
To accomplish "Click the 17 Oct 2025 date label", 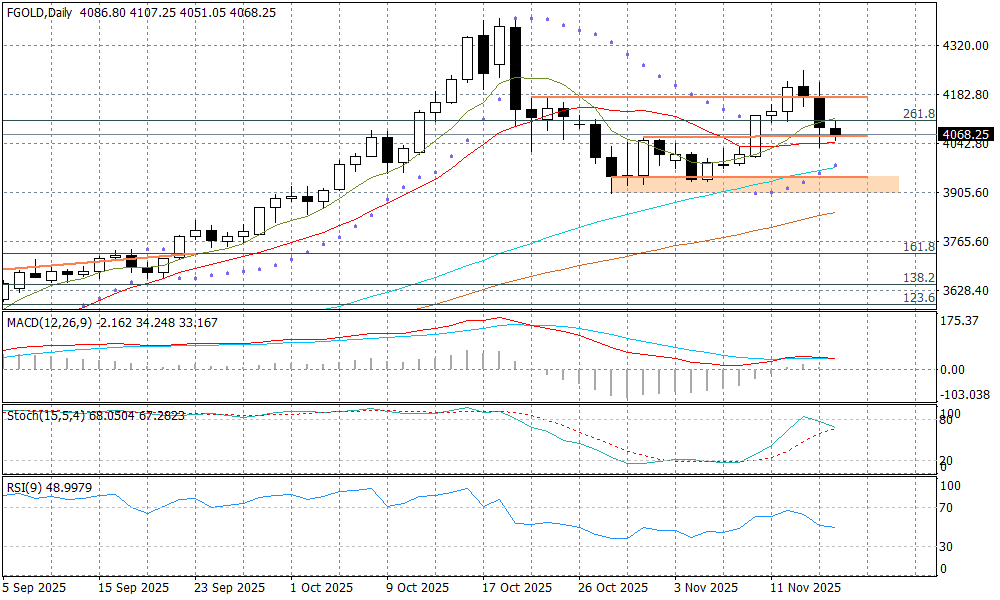I will (x=515, y=587).
